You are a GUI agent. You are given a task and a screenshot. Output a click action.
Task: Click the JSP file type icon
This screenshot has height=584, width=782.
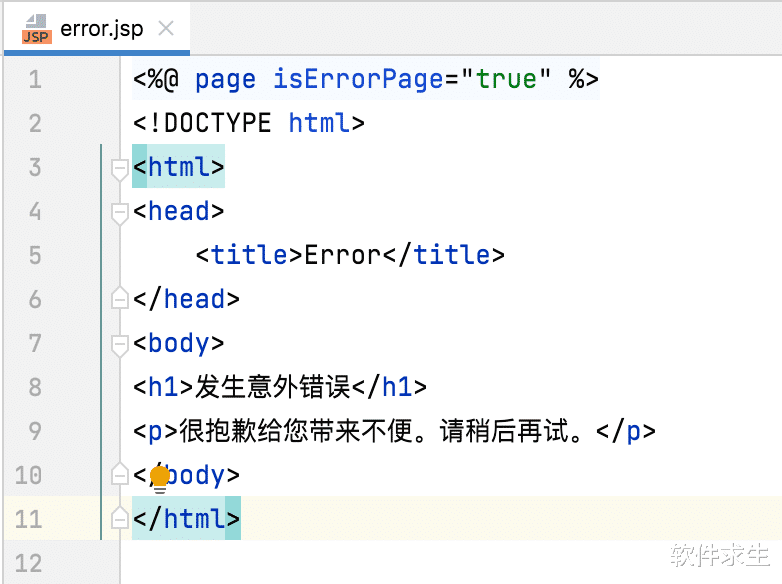36,29
